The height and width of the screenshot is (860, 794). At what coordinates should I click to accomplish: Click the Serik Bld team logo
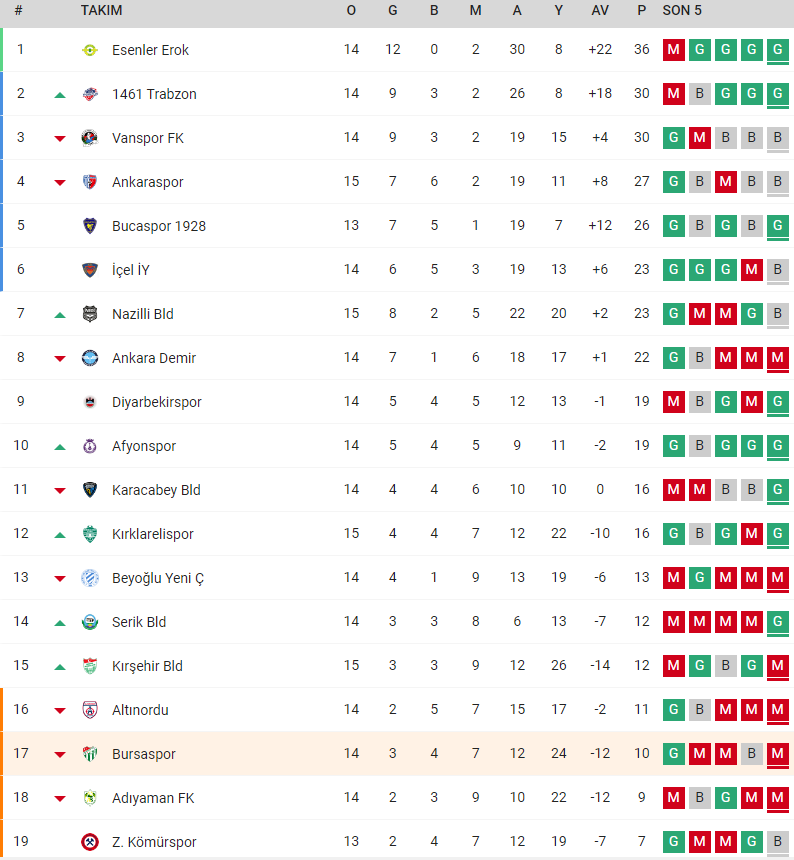pos(90,621)
